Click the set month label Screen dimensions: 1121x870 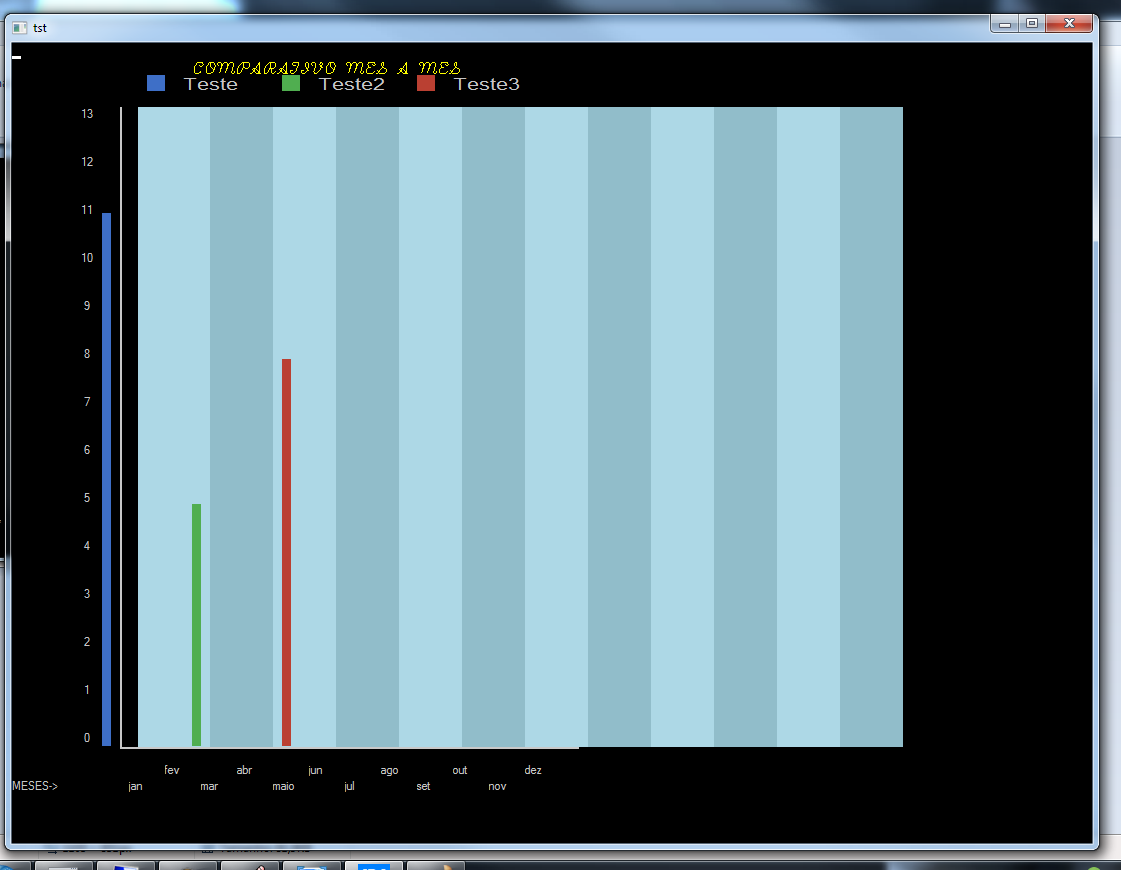tap(423, 786)
